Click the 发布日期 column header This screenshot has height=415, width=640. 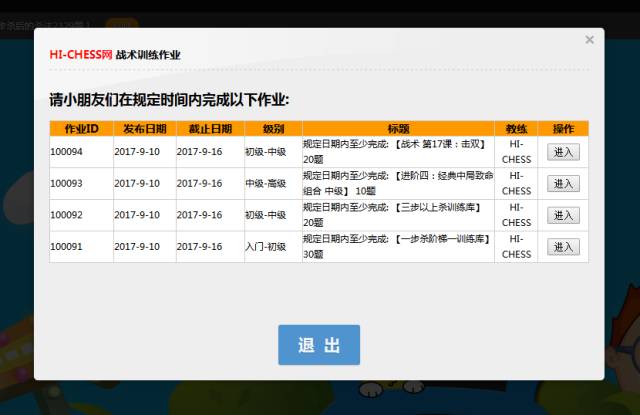click(143, 128)
